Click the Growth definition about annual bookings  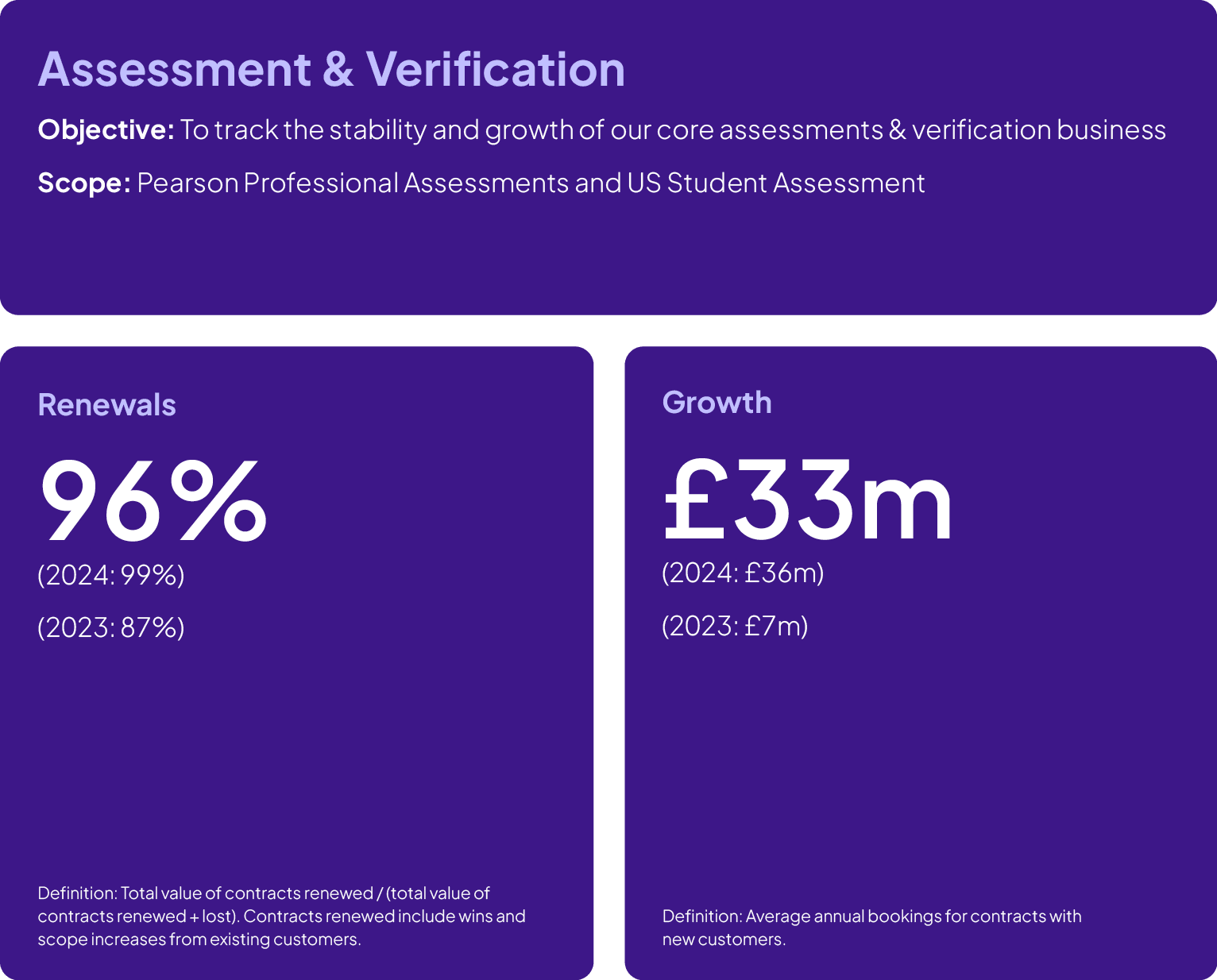tap(871, 927)
